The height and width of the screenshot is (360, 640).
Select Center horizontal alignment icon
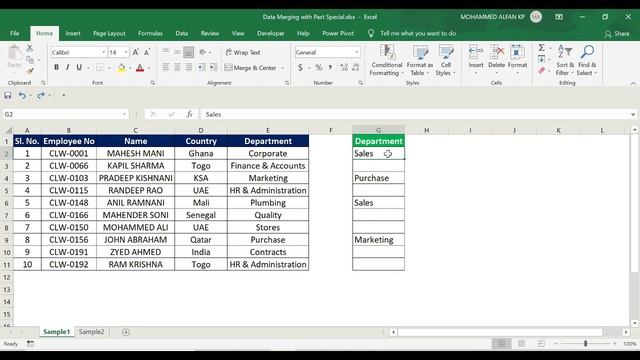click(177, 67)
